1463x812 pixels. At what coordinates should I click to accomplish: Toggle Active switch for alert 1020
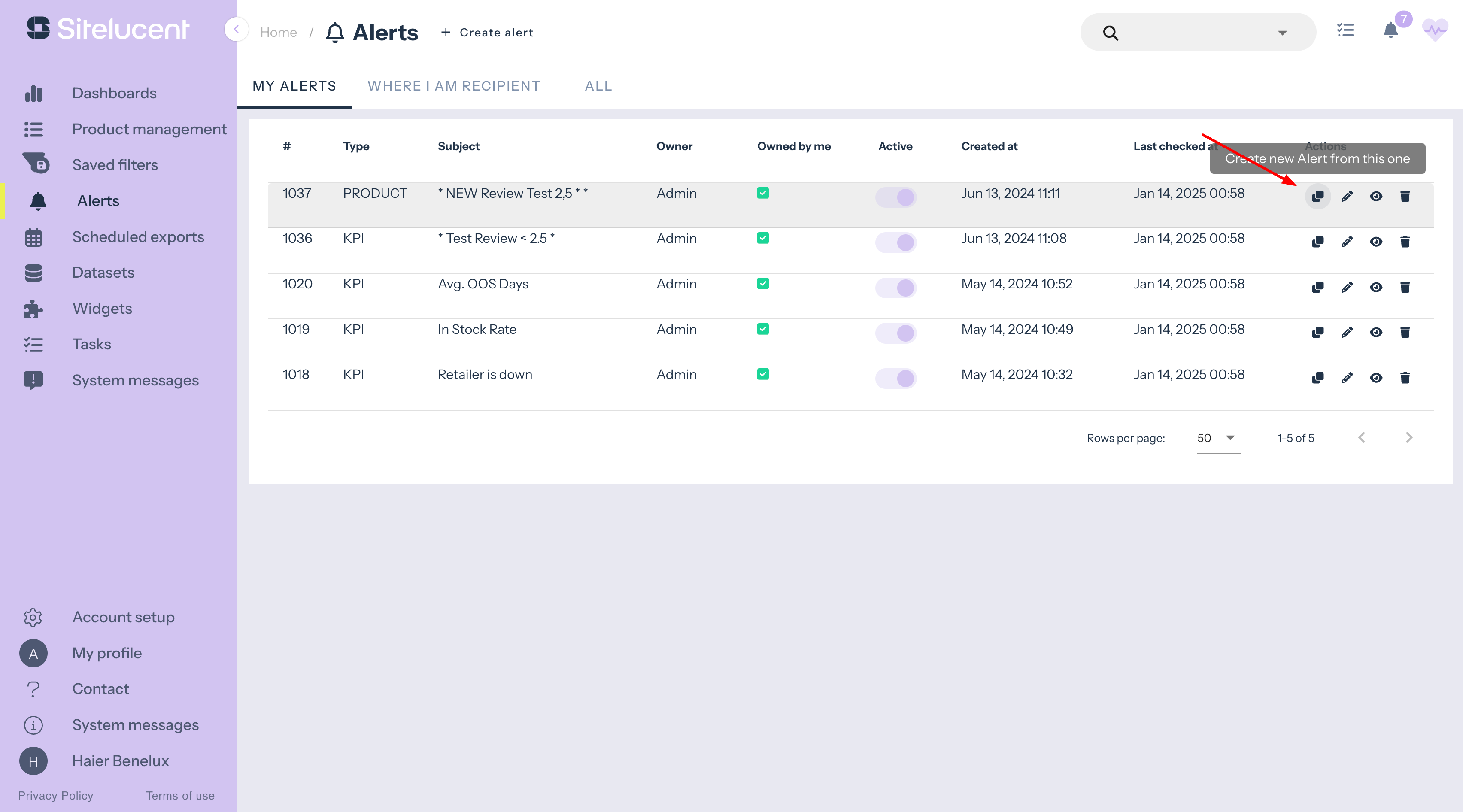point(895,288)
